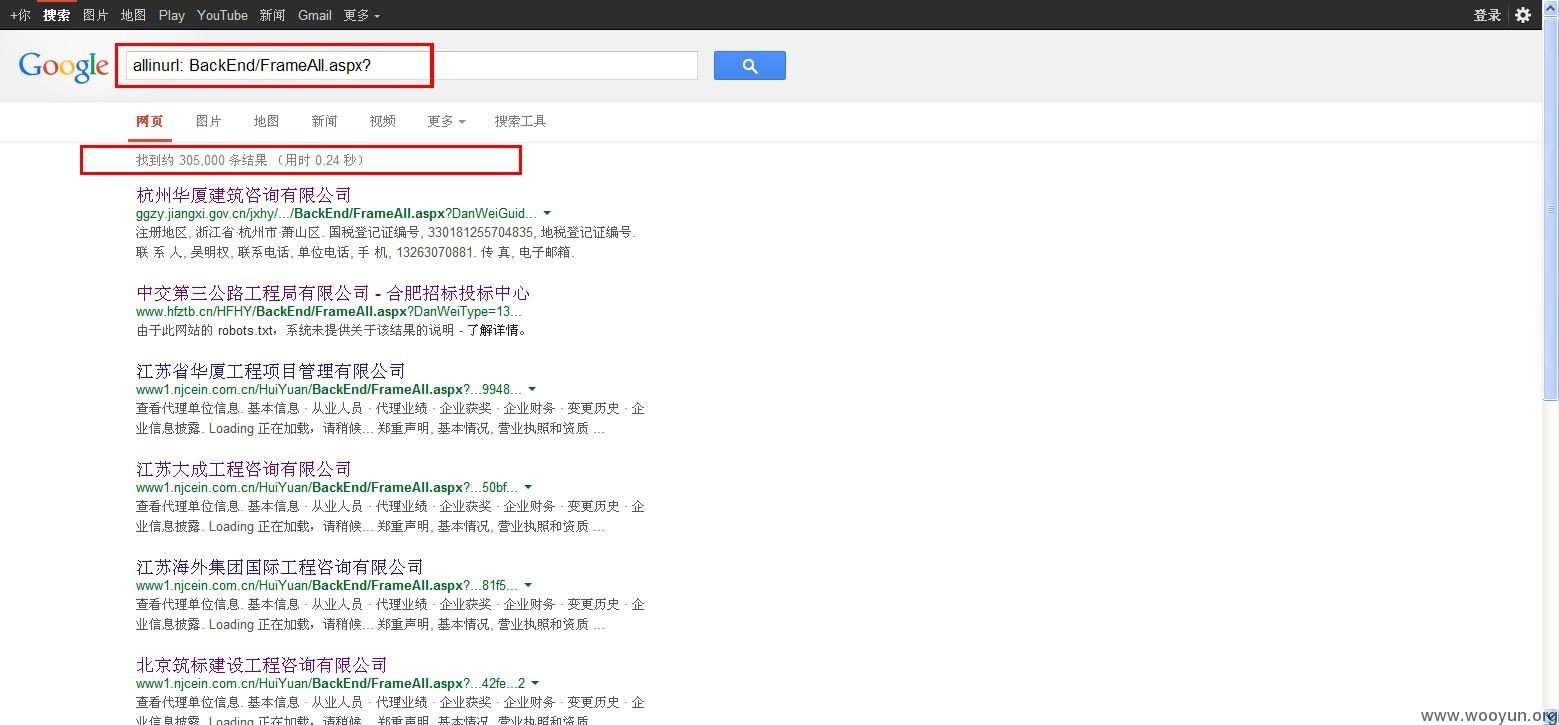The image size is (1559, 725).
Task: Open 地图 in the top black bar
Action: (133, 15)
